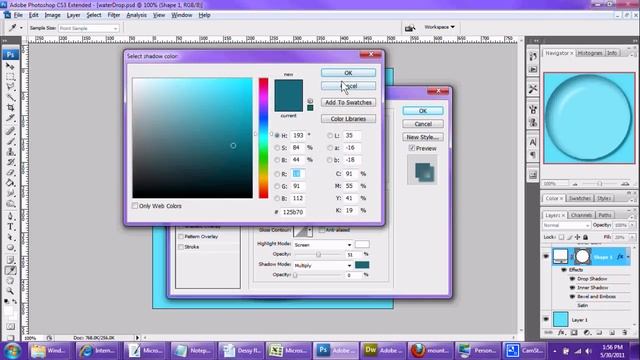Open Shadow Mode Multiply dropdown
This screenshot has width=640, height=360.
[x=322, y=265]
